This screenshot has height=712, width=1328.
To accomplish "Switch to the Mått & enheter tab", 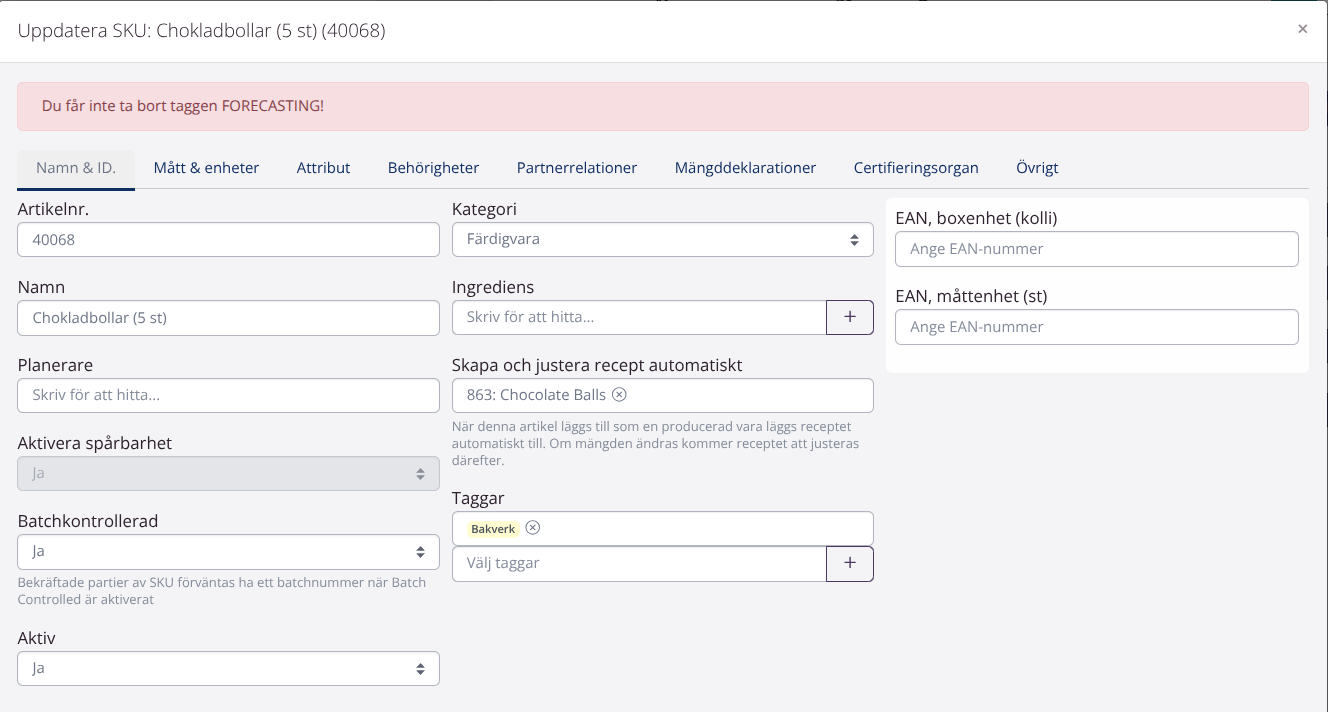I will point(206,168).
